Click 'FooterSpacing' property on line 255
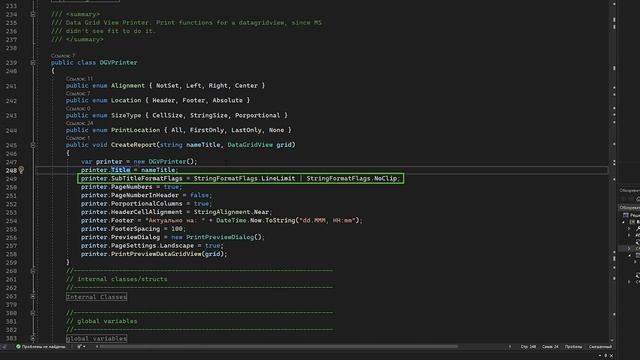640x360 pixels. pyautogui.click(x=135, y=229)
